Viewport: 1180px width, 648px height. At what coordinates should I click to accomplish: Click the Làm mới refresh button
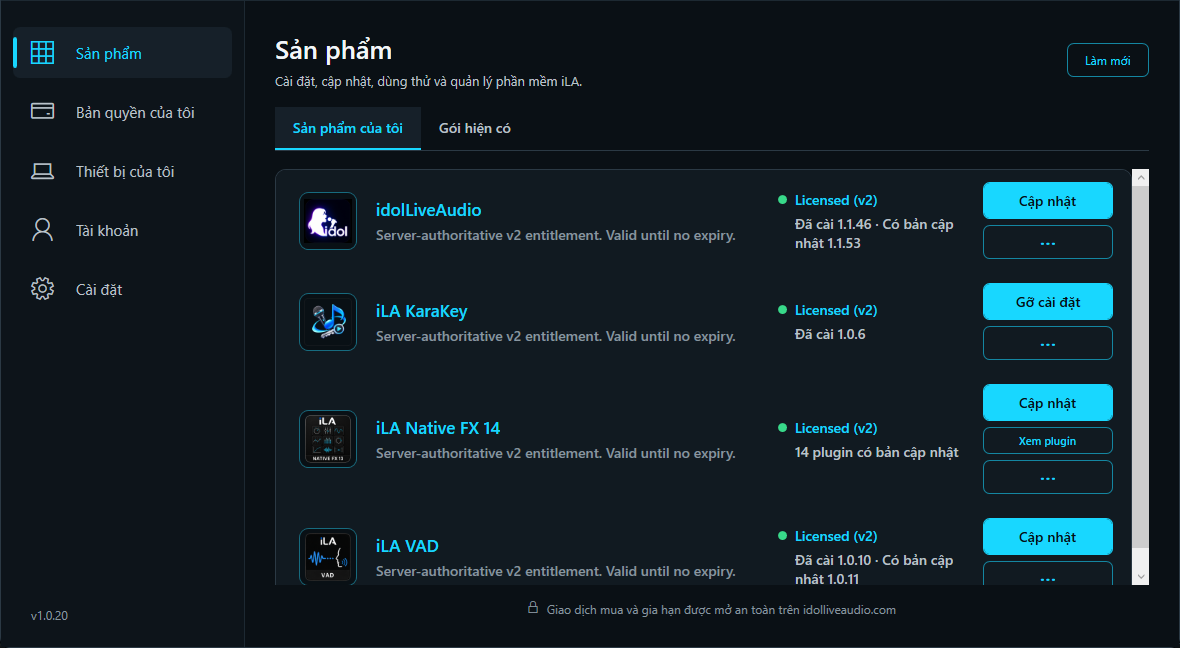1108,60
